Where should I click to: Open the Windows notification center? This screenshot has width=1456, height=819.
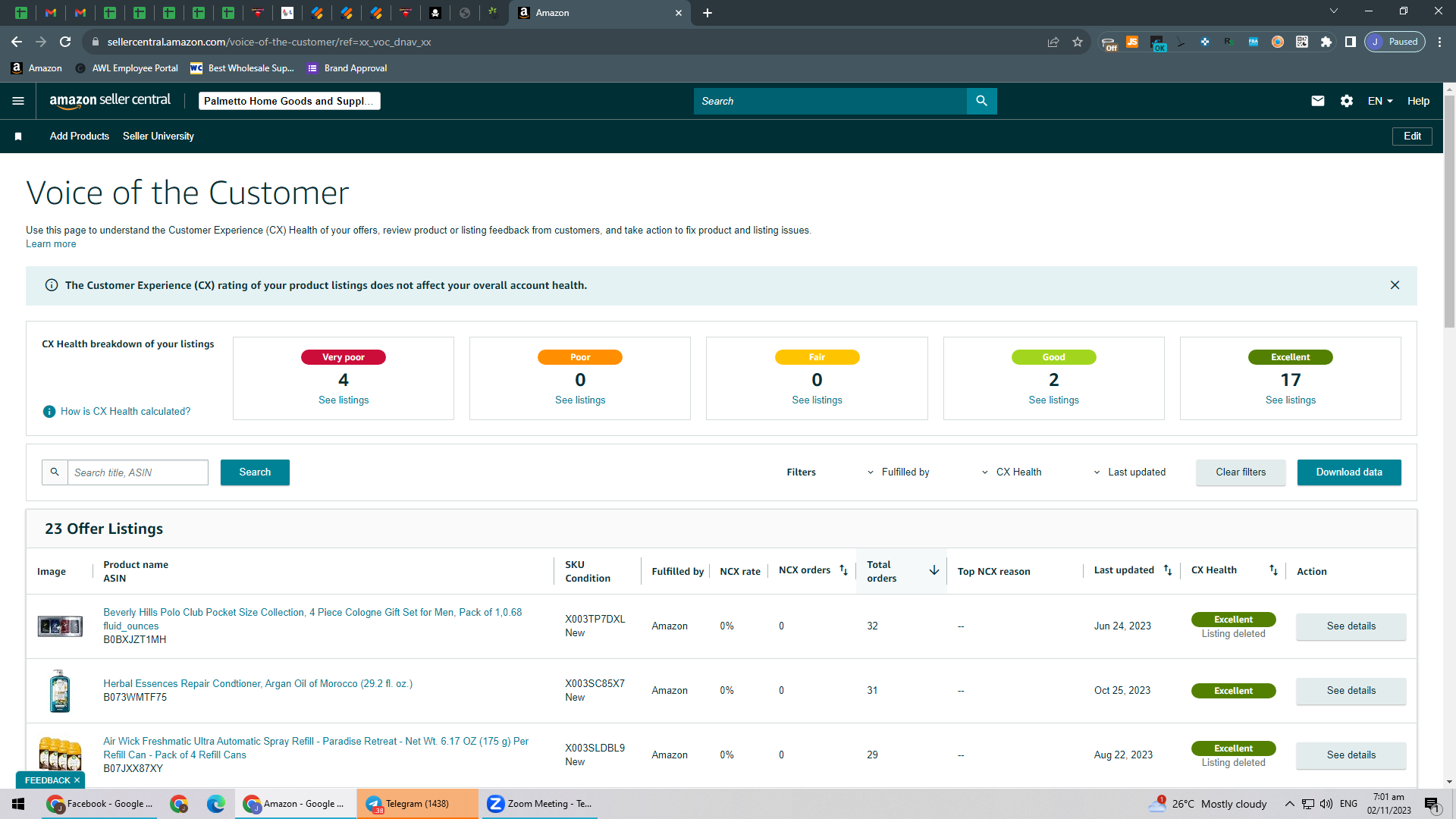pos(1432,804)
